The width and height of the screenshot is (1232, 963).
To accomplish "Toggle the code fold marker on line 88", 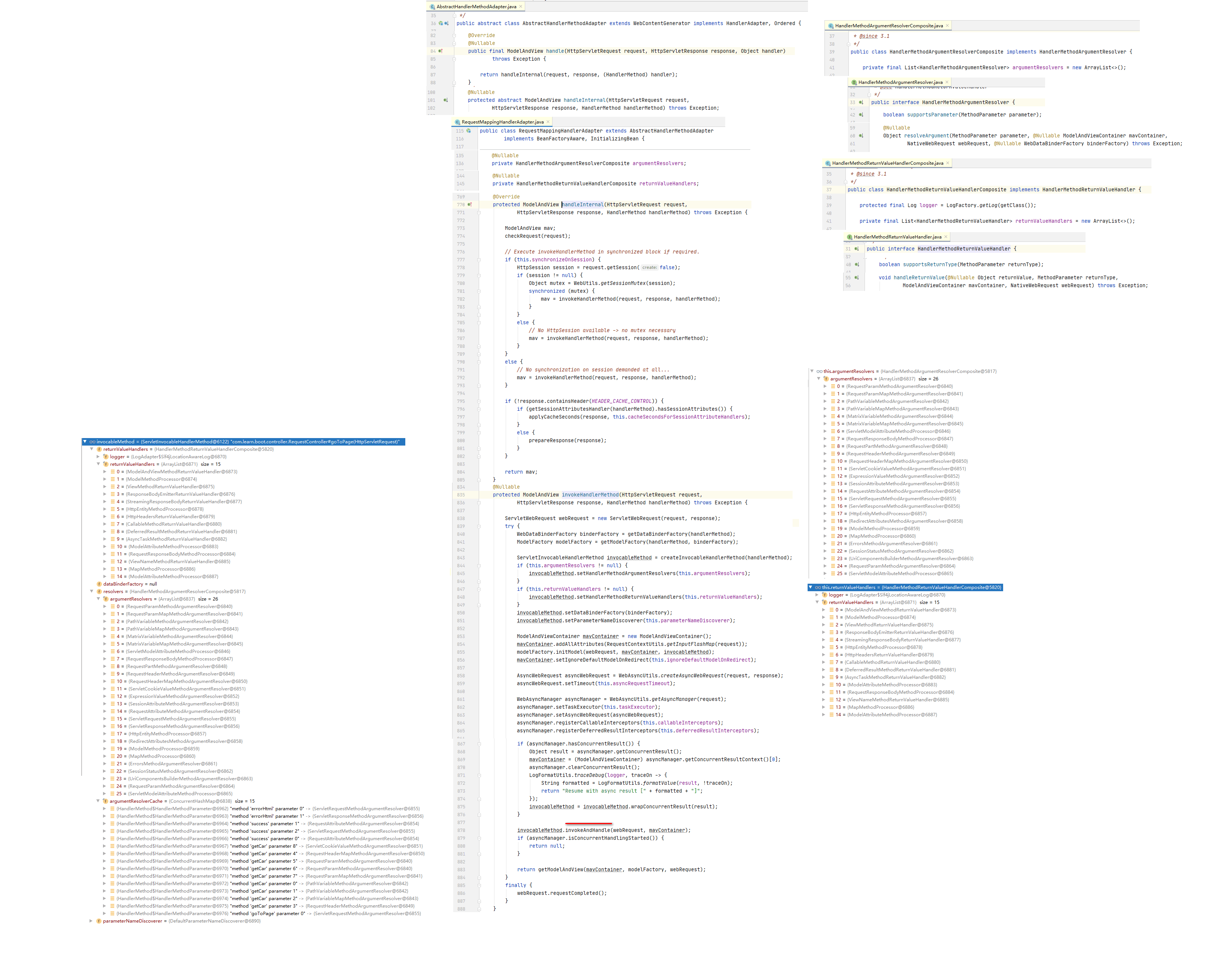I will click(x=454, y=83).
